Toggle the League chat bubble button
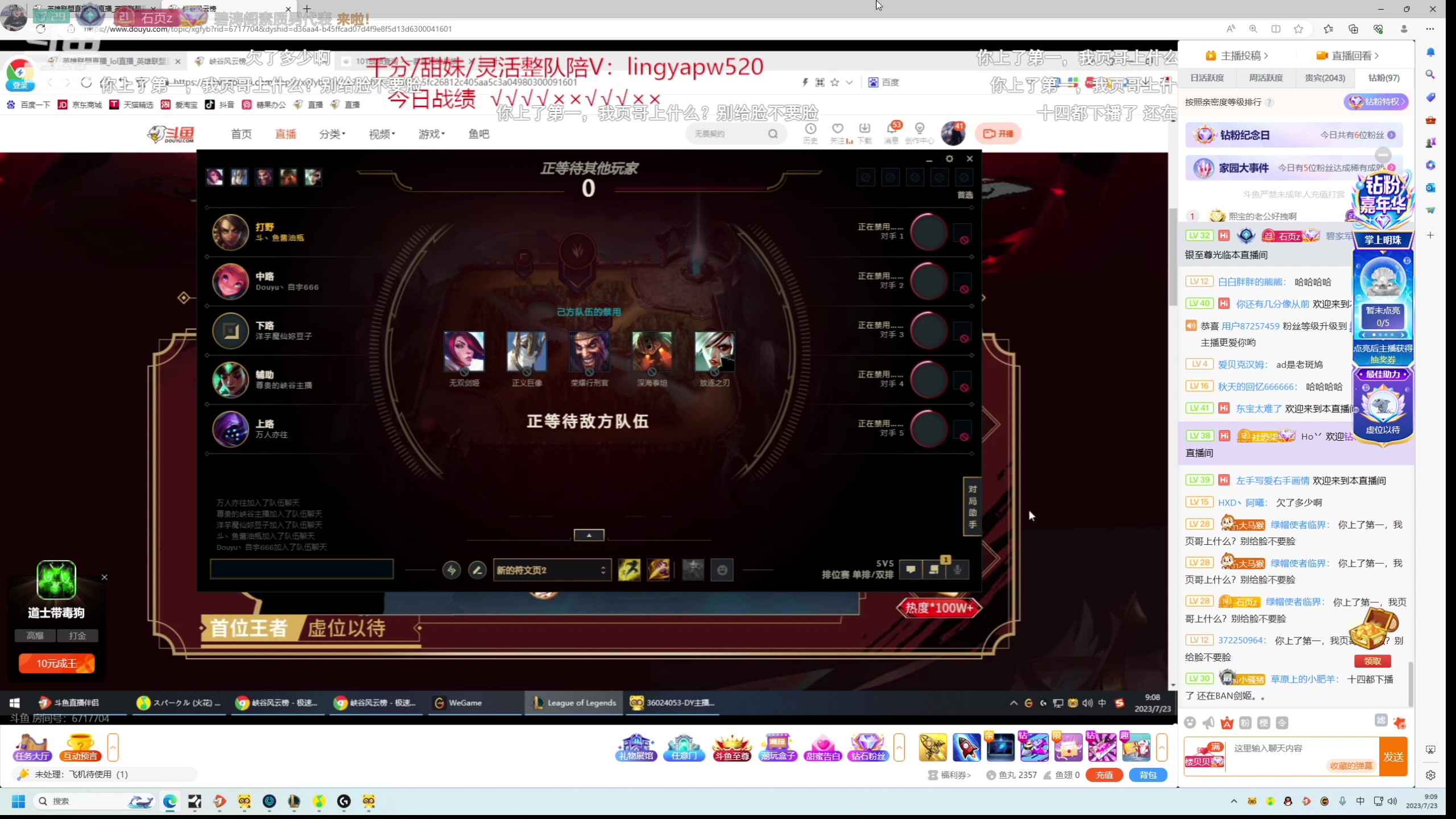The image size is (1456, 819). [911, 569]
